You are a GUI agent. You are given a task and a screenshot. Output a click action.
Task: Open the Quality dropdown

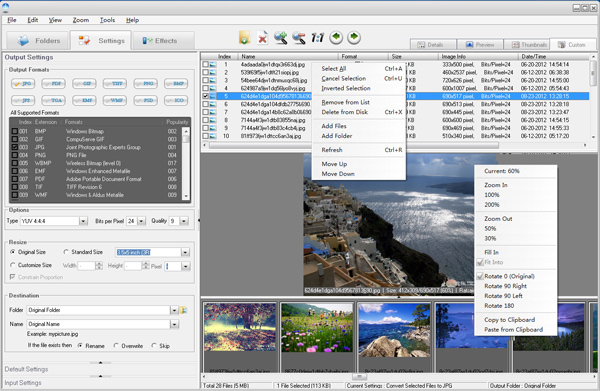(184, 221)
